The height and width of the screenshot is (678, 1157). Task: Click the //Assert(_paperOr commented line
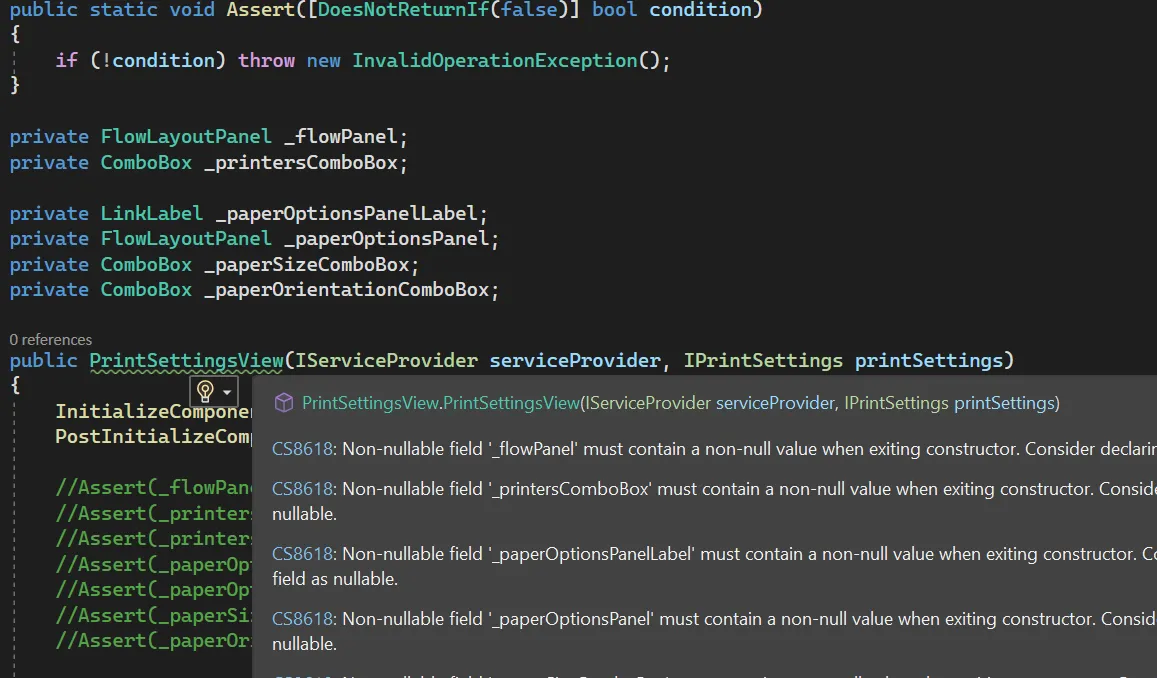click(153, 640)
